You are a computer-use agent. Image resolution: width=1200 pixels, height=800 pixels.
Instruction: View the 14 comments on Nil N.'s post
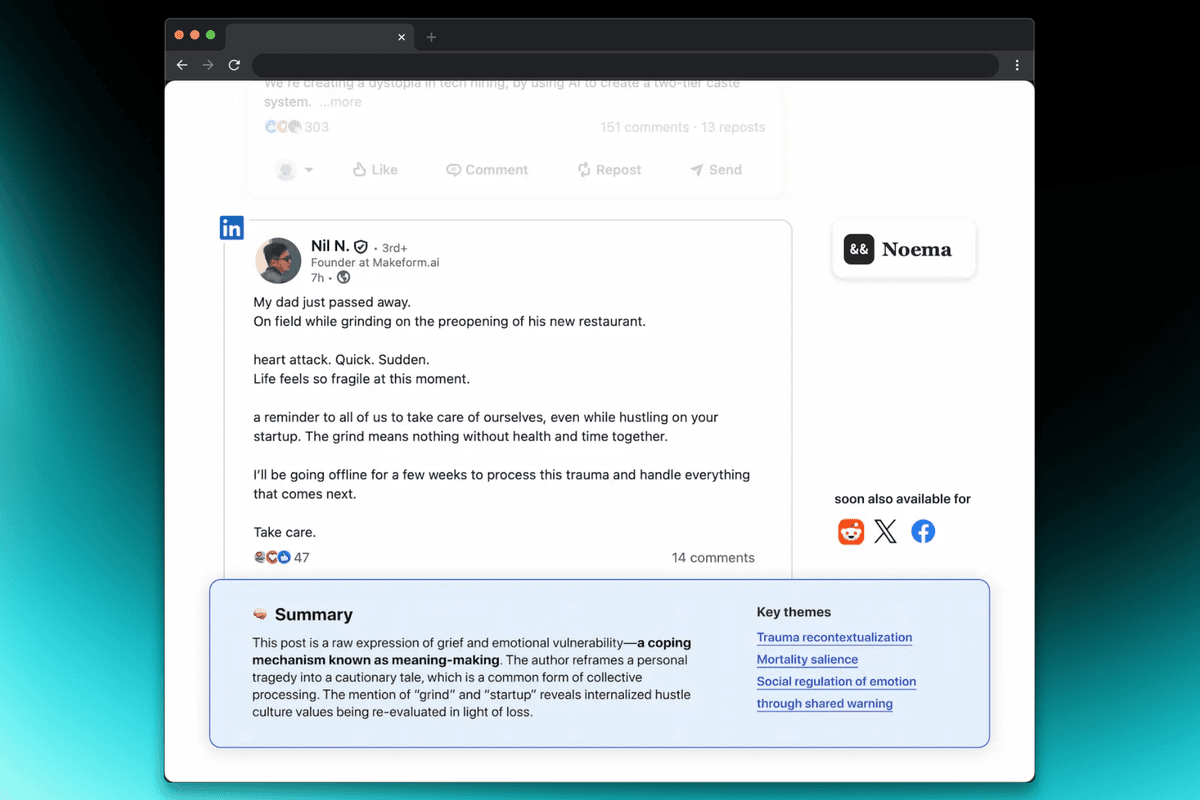(x=713, y=557)
